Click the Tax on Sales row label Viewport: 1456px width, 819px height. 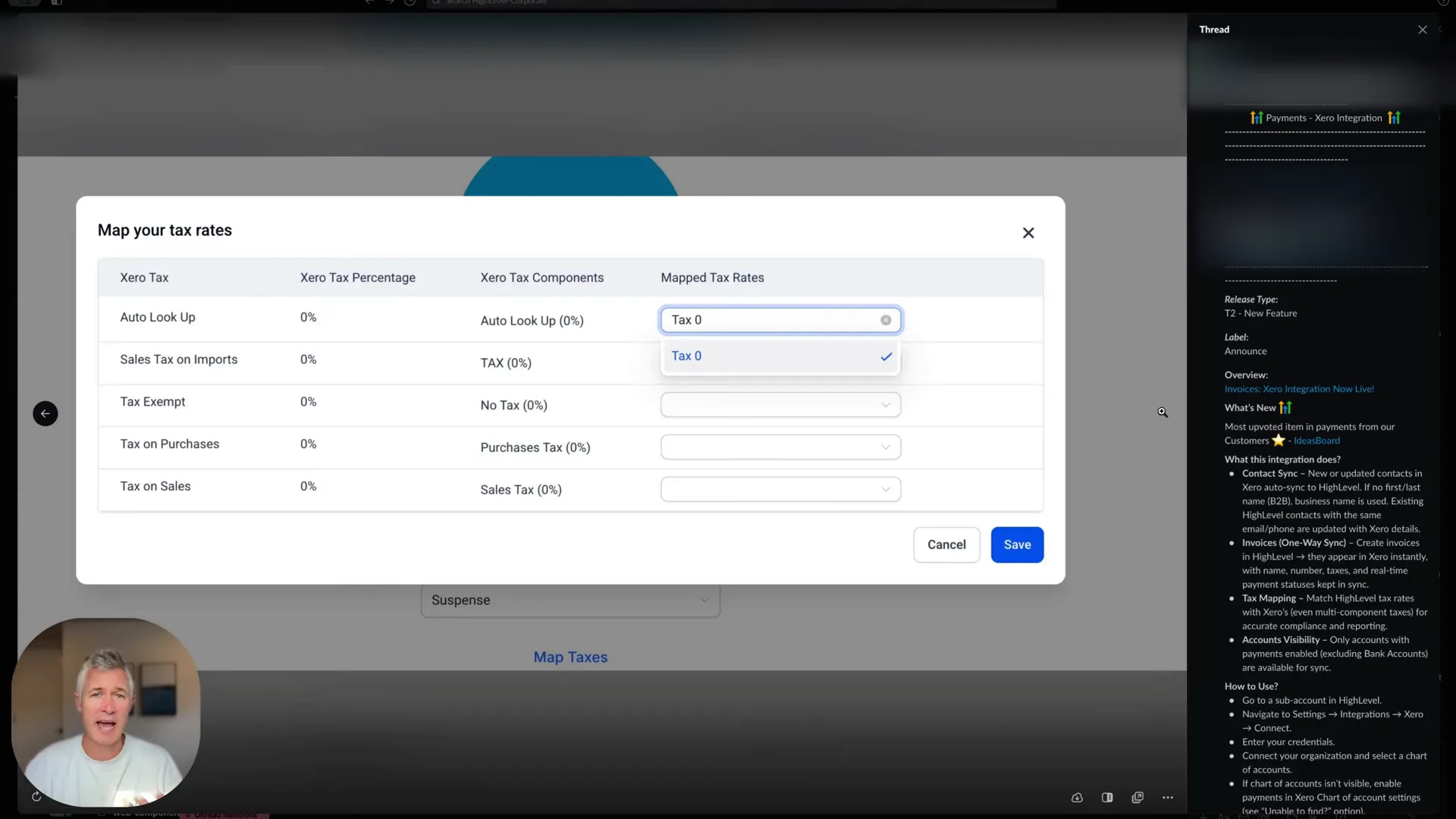155,486
